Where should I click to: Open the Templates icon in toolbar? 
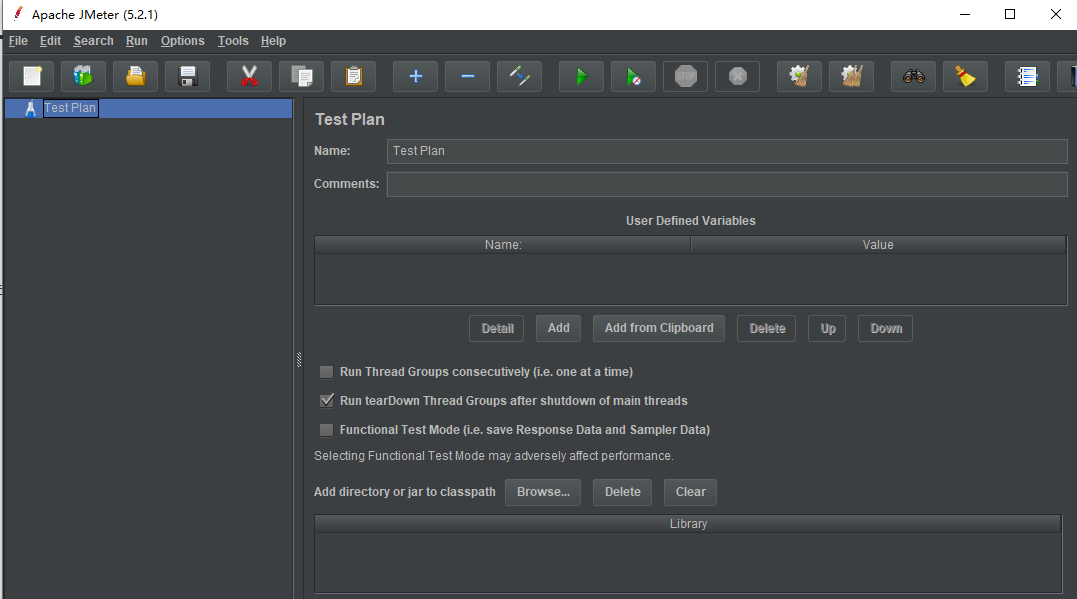point(83,76)
